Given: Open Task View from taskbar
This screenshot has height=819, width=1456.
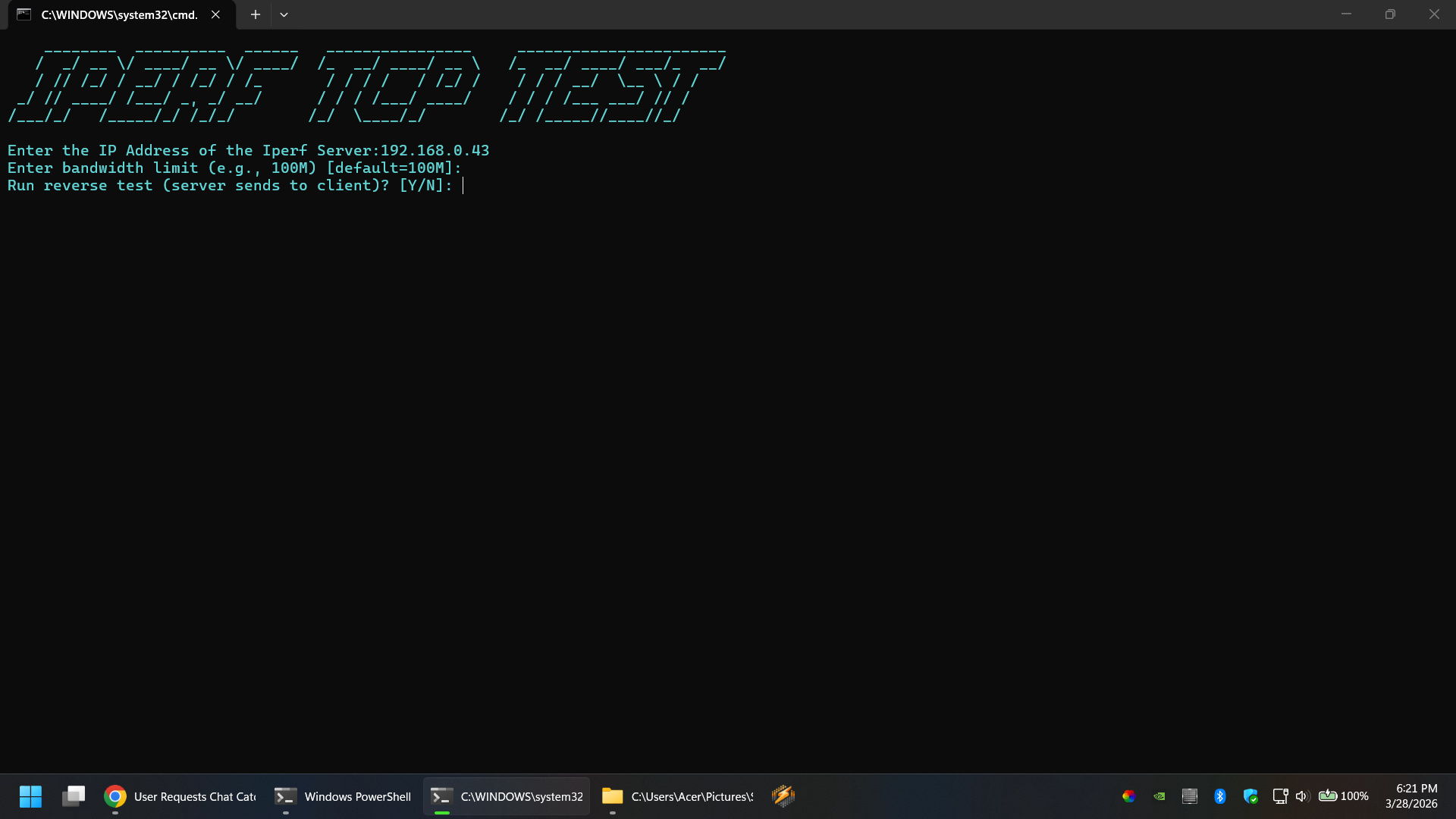Looking at the screenshot, I should (x=74, y=796).
